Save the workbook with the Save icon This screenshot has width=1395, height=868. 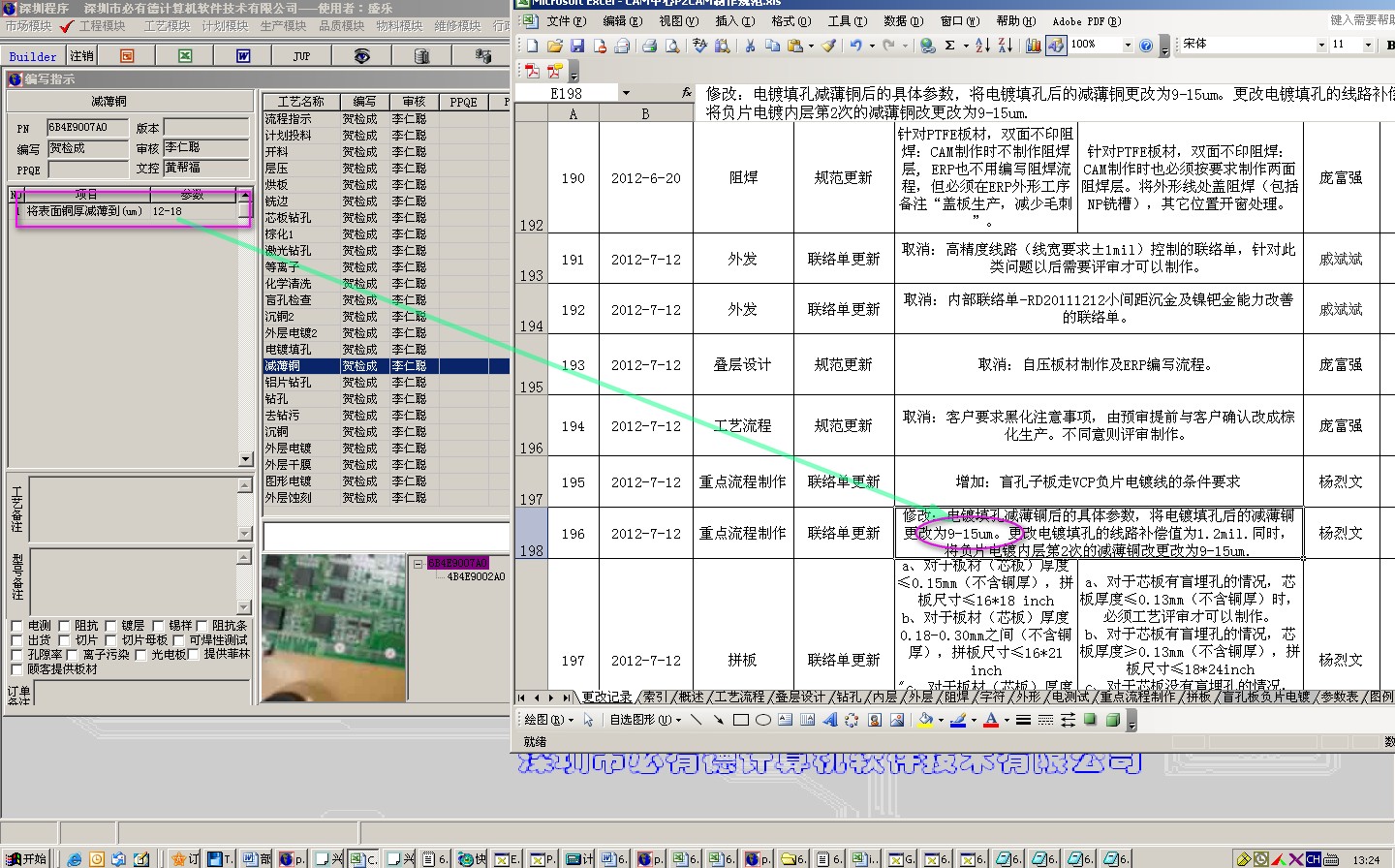point(577,45)
